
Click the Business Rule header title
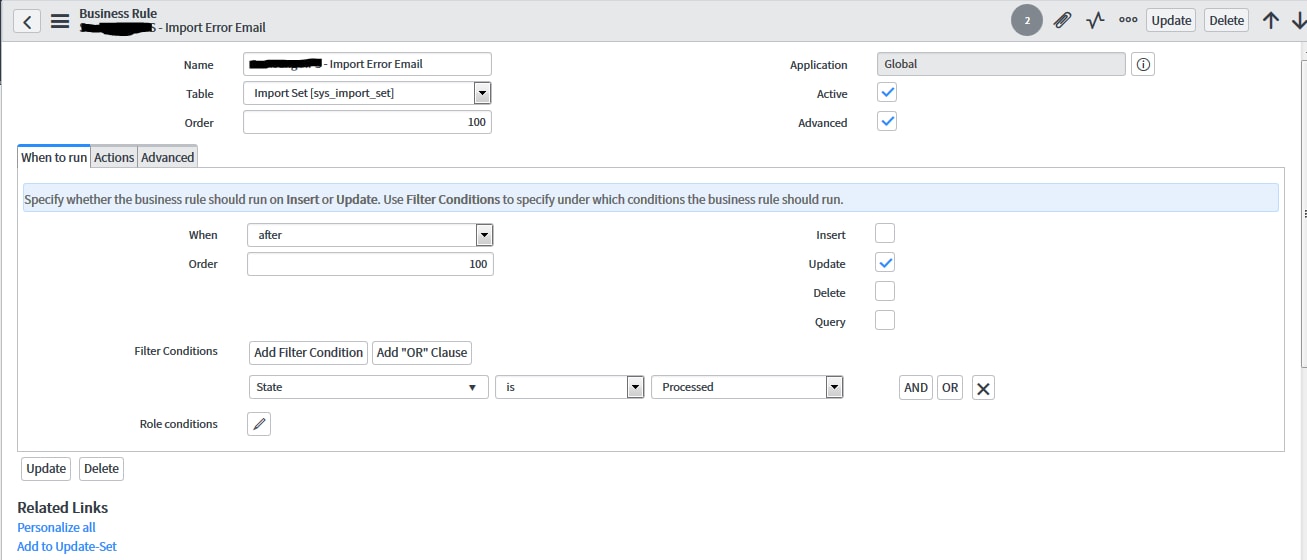point(118,13)
